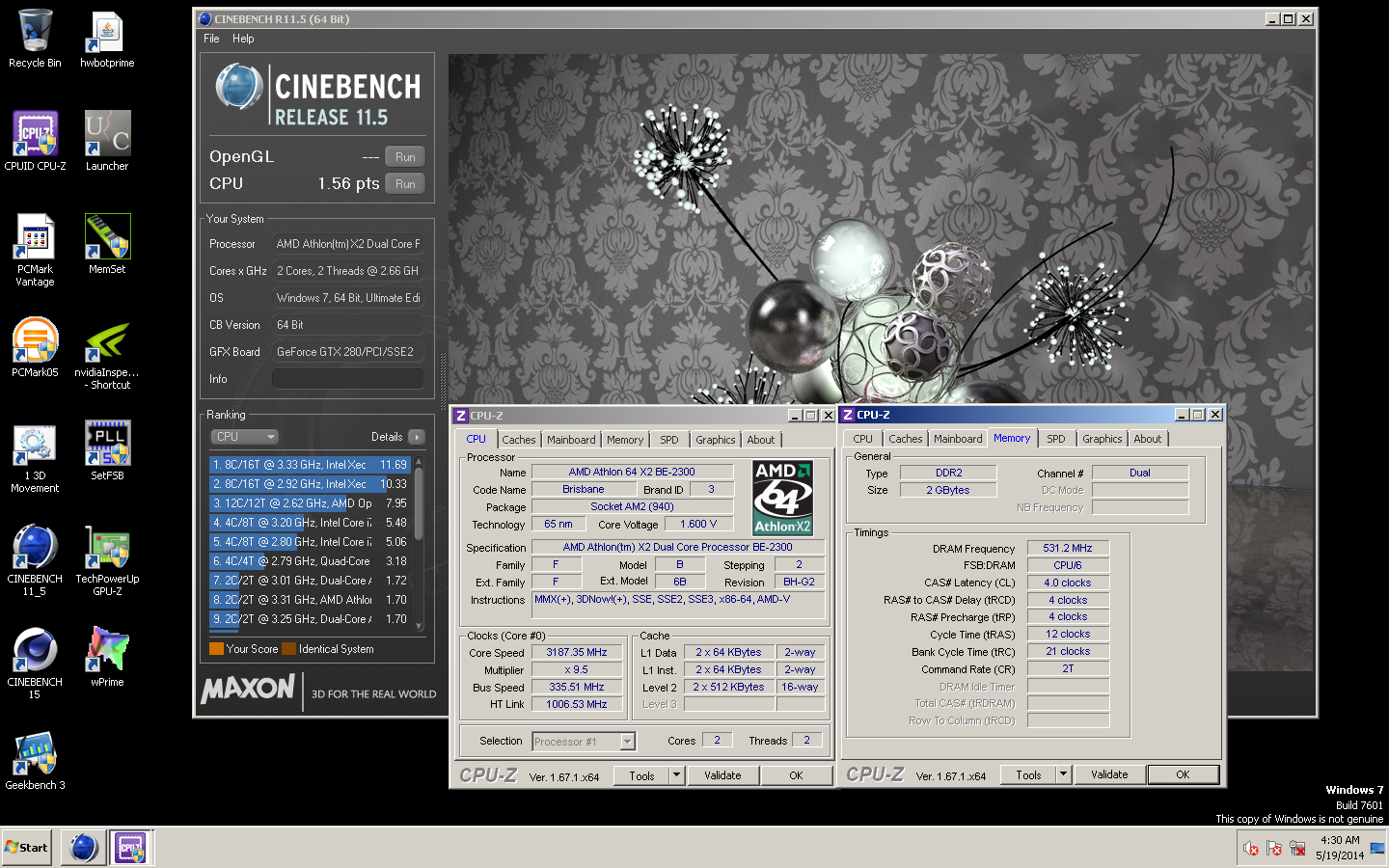Launch the PCMark Vantage desktop icon

point(35,250)
